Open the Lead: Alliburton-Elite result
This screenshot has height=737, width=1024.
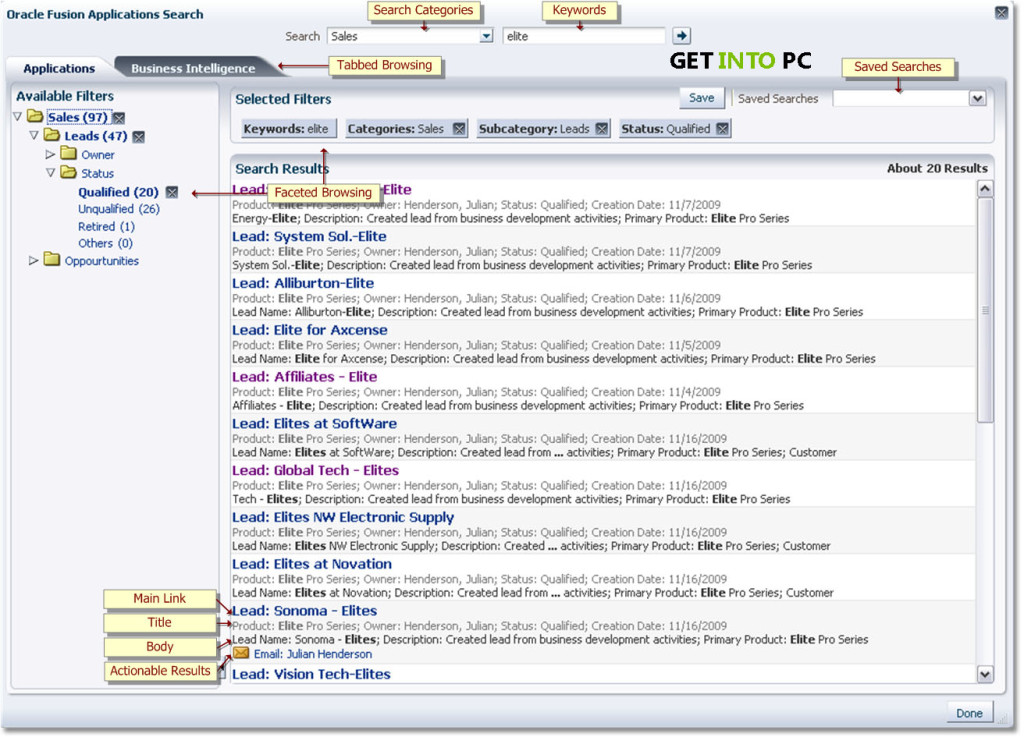(x=303, y=283)
